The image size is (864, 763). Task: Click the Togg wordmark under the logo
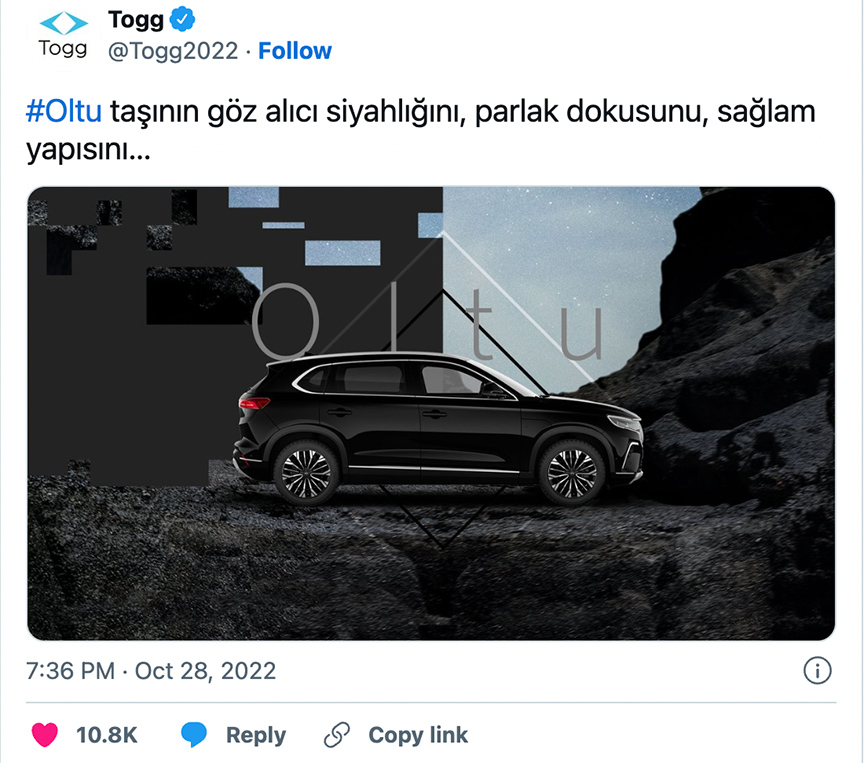point(63,48)
